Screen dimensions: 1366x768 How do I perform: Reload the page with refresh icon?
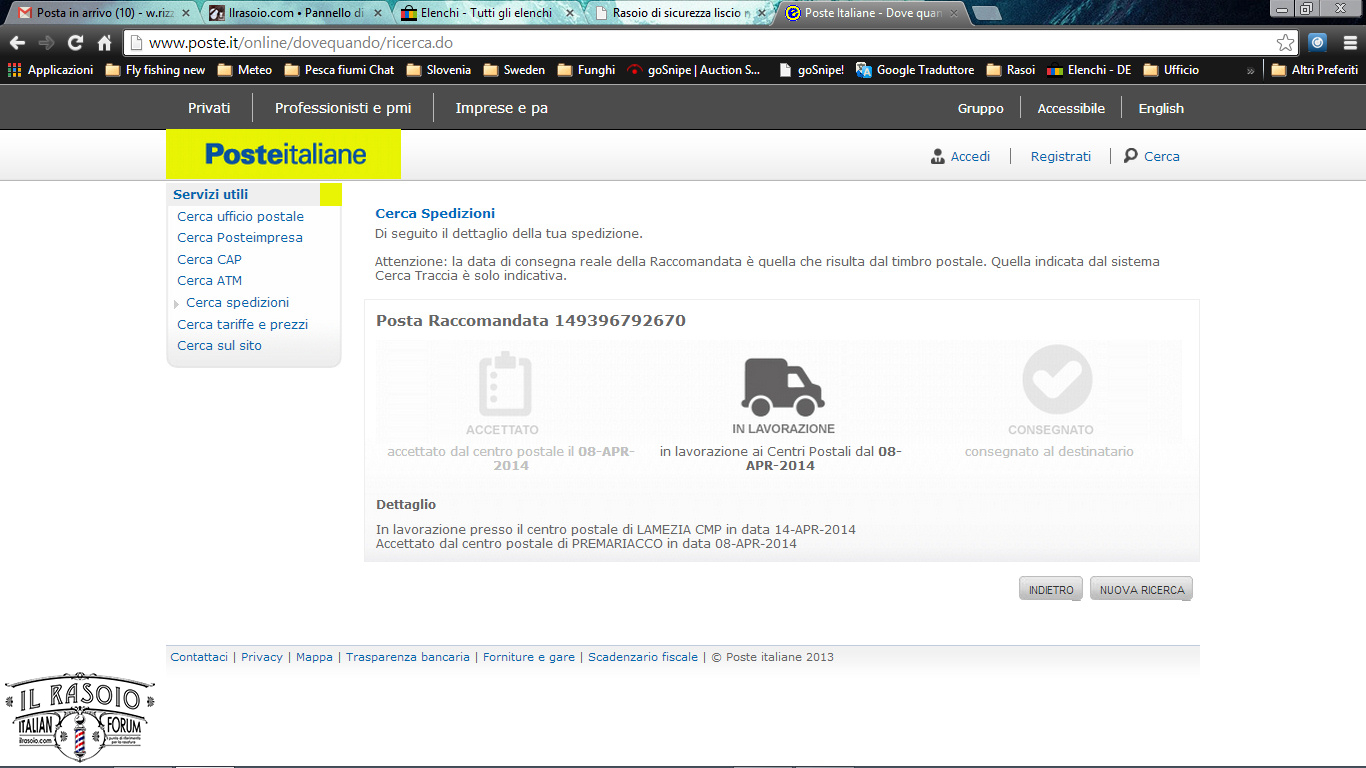point(75,43)
